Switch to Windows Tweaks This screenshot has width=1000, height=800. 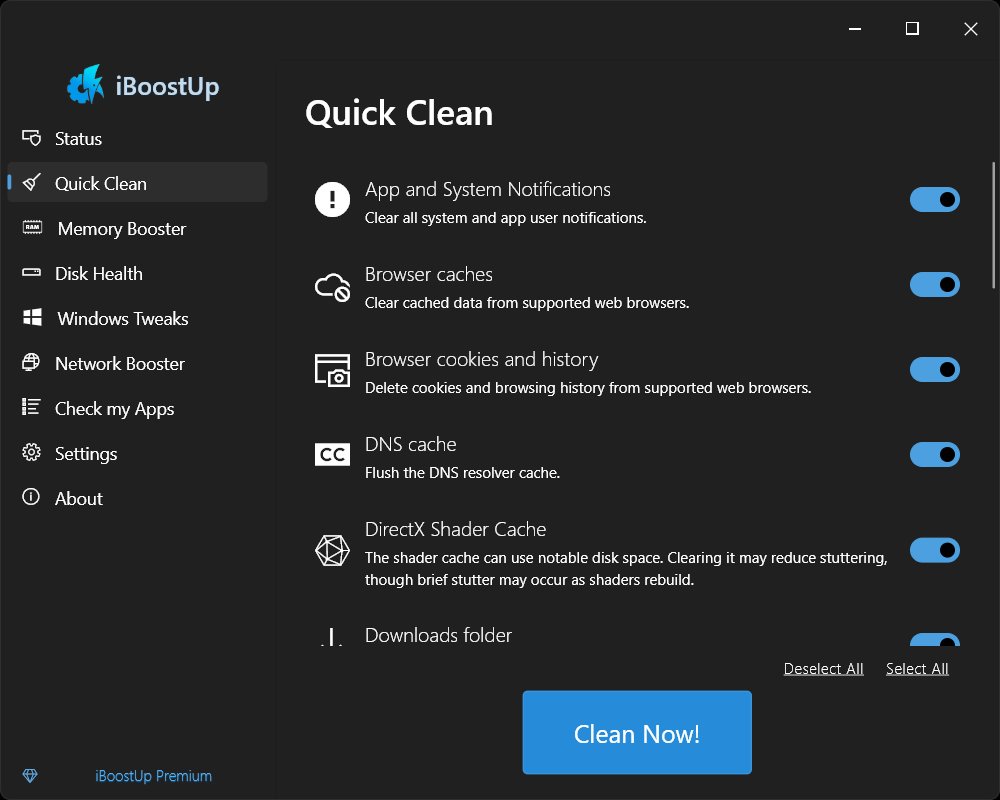click(x=137, y=318)
